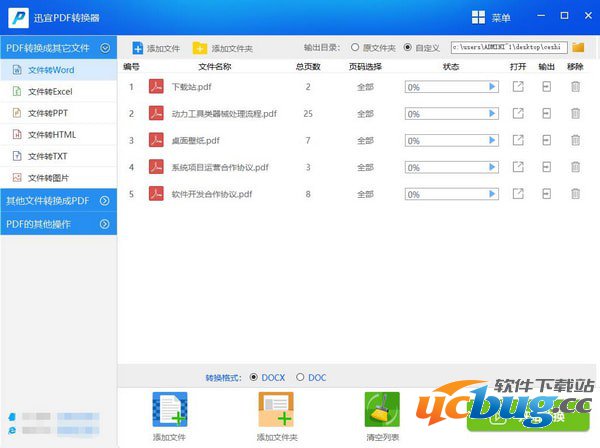
Task: Click the large 添加文件夹 icon at bottom
Action: tap(276, 411)
